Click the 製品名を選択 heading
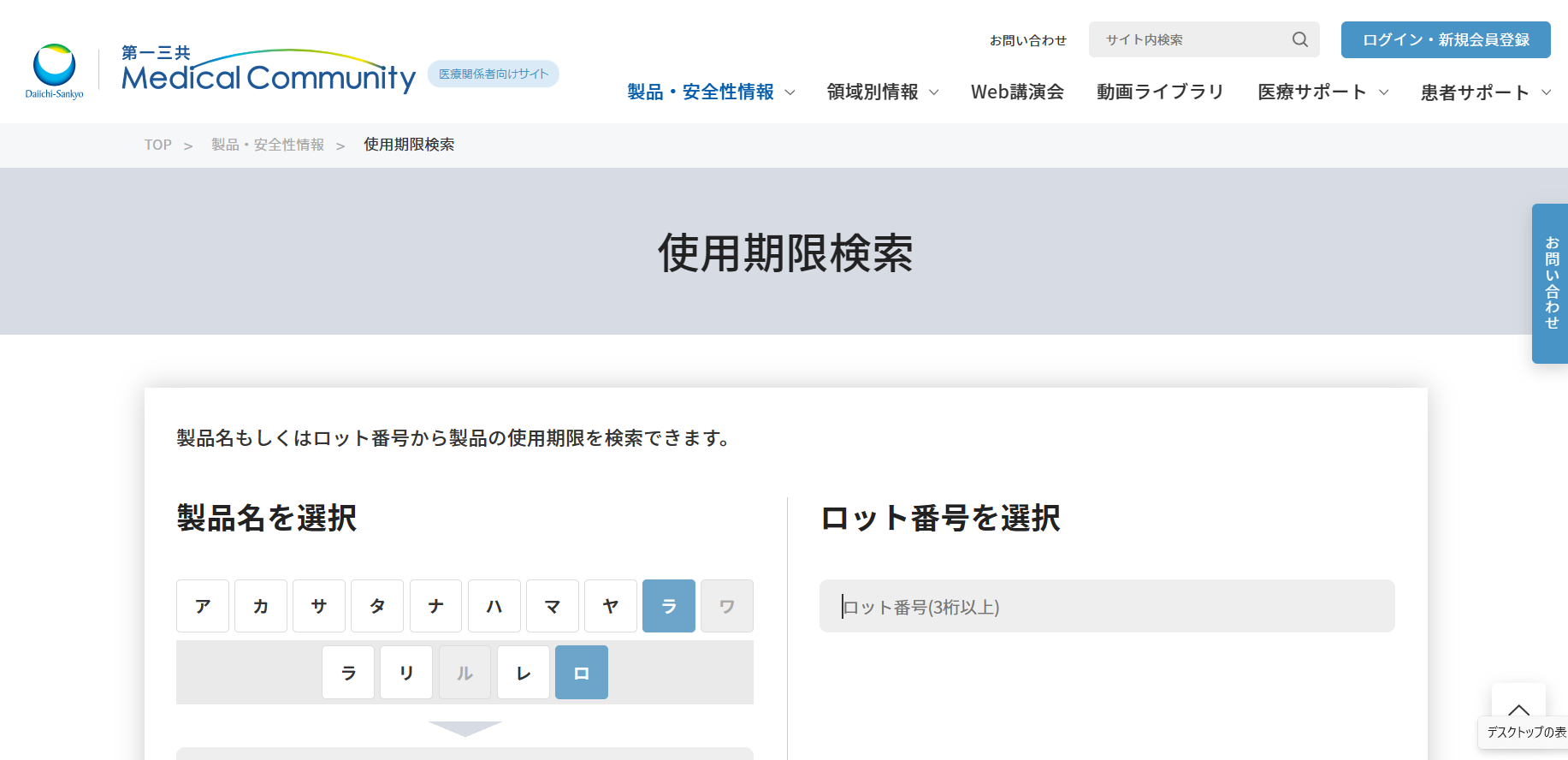Viewport: 1568px width, 760px height. (267, 518)
